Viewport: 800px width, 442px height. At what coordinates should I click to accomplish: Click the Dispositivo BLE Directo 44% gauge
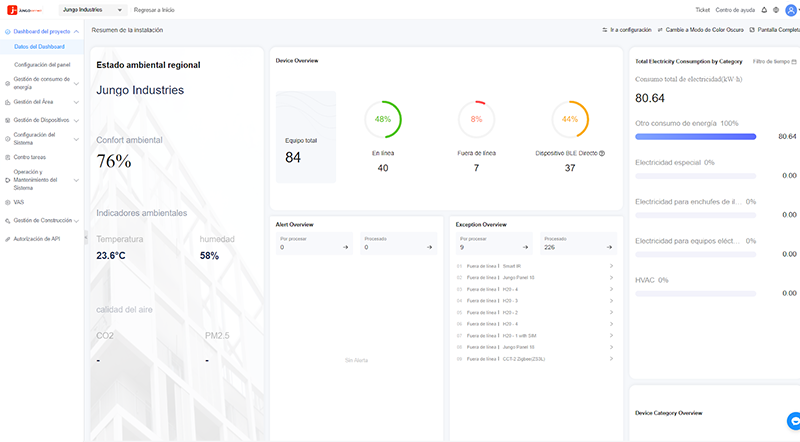click(570, 119)
